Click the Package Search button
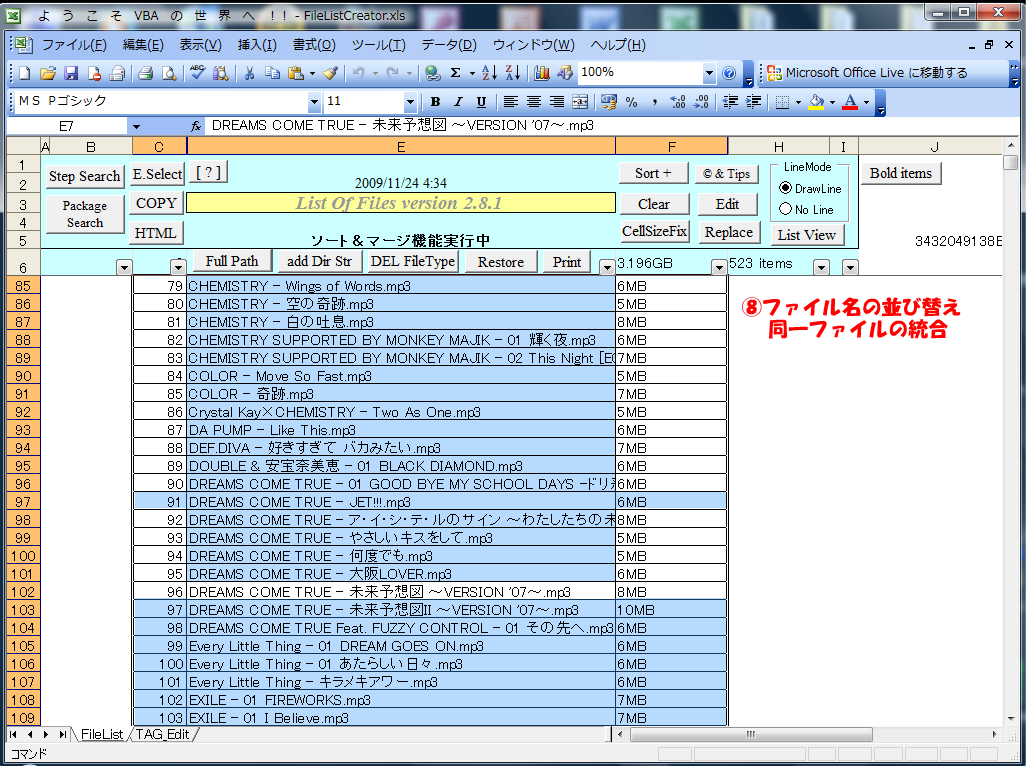This screenshot has width=1026, height=766. pos(84,214)
